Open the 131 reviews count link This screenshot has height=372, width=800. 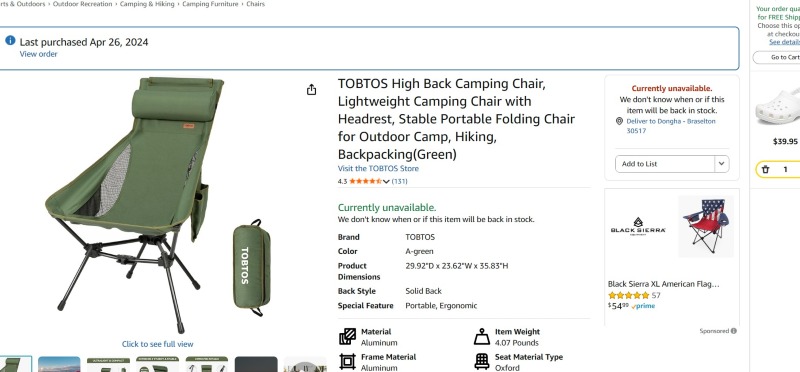[x=399, y=181]
